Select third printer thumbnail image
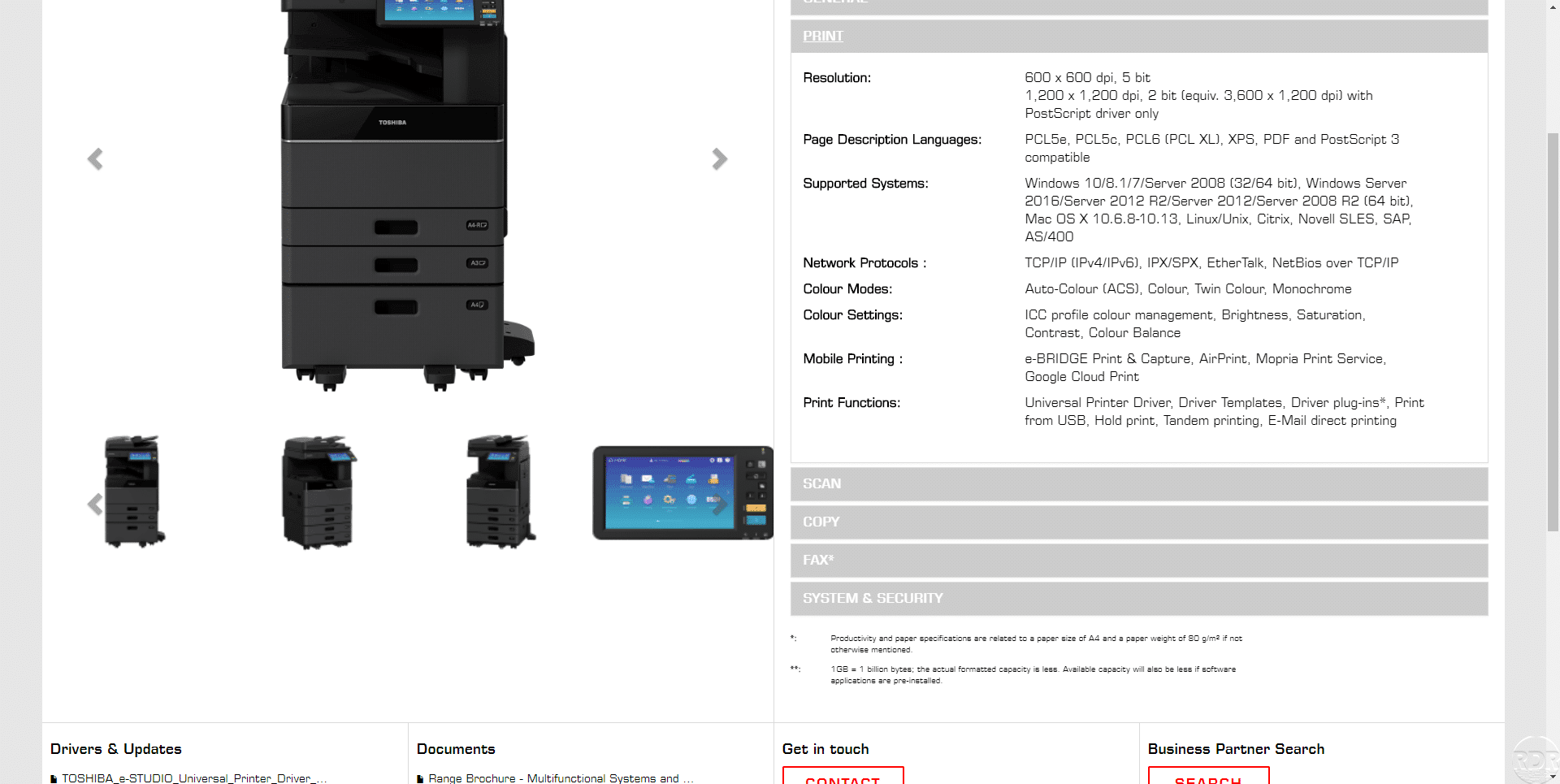Viewport: 1560px width, 784px height. (501, 492)
